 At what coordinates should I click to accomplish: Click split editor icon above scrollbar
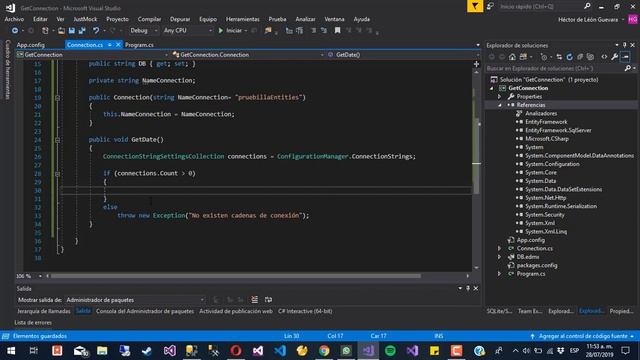476,64
